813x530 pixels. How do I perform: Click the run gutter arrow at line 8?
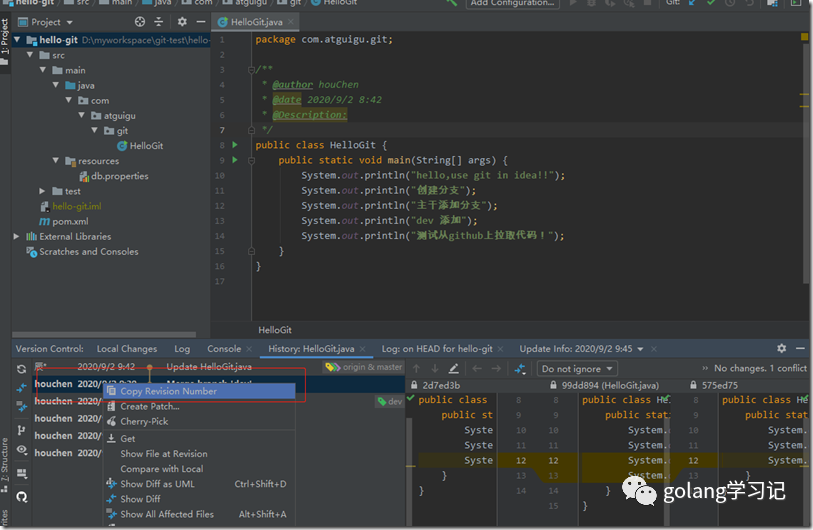[x=235, y=145]
